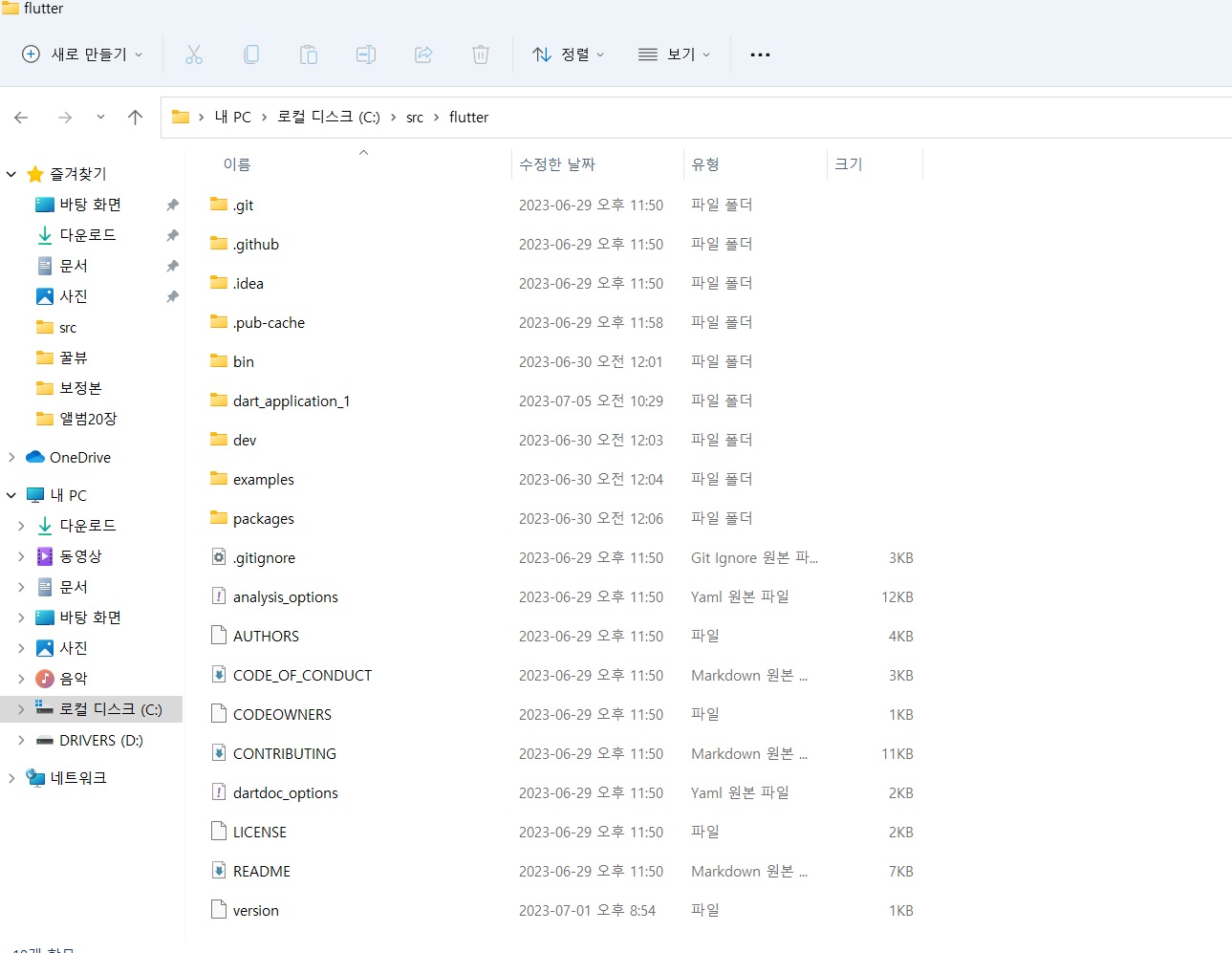Click 내 PC in the address bar
The height and width of the screenshot is (953, 1232).
[x=232, y=117]
